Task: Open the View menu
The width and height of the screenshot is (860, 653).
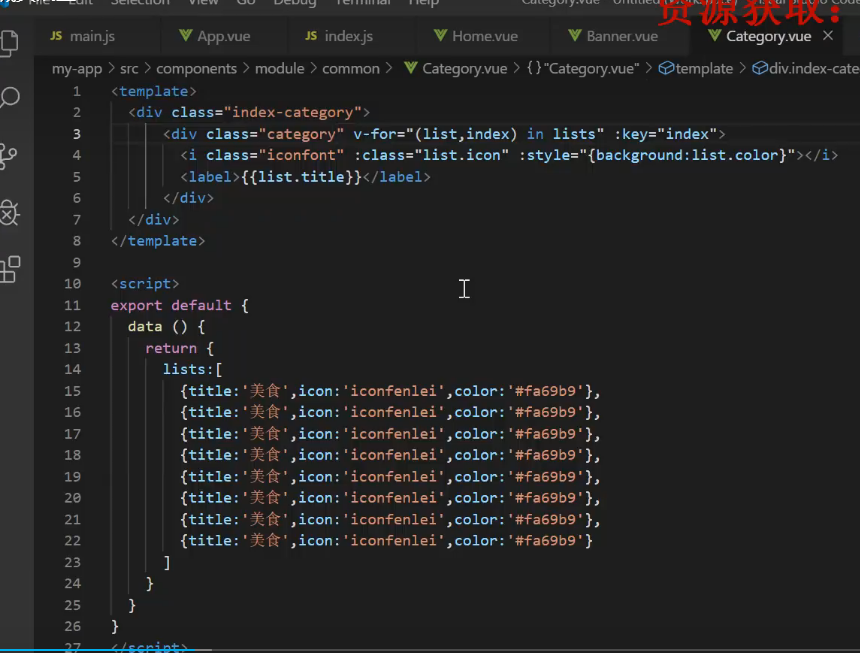Action: point(203,2)
